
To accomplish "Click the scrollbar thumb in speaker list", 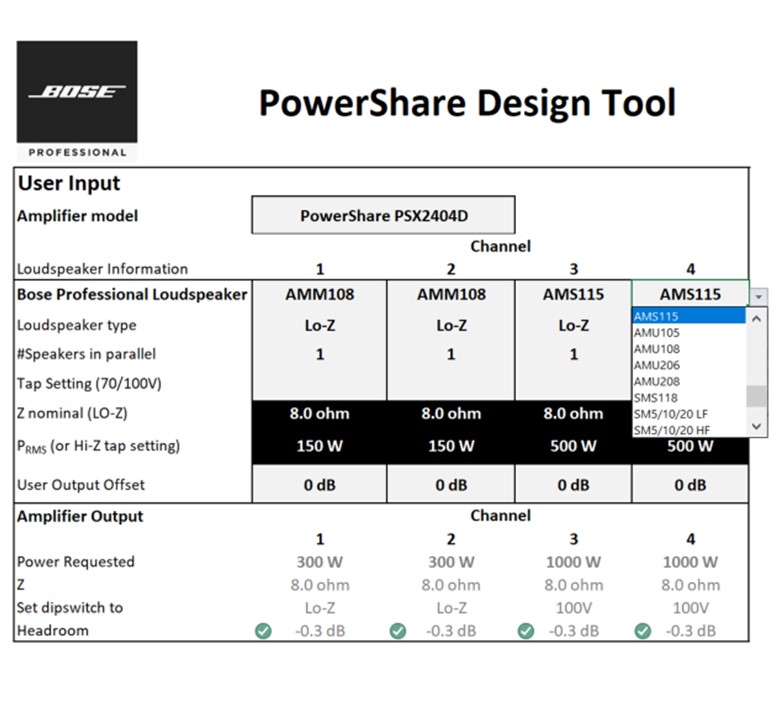I will pos(757,396).
